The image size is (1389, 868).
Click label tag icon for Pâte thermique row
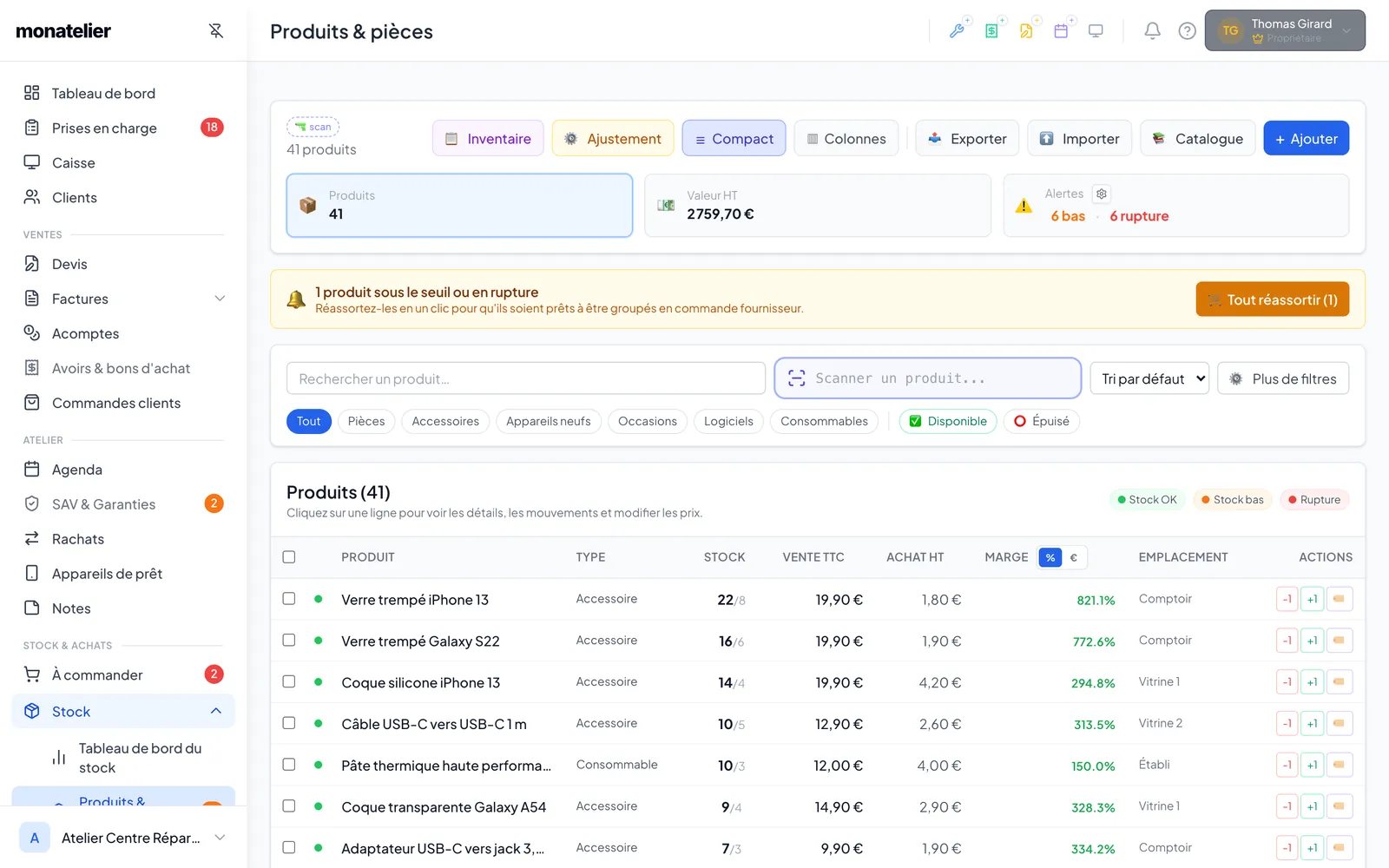pyautogui.click(x=1340, y=766)
